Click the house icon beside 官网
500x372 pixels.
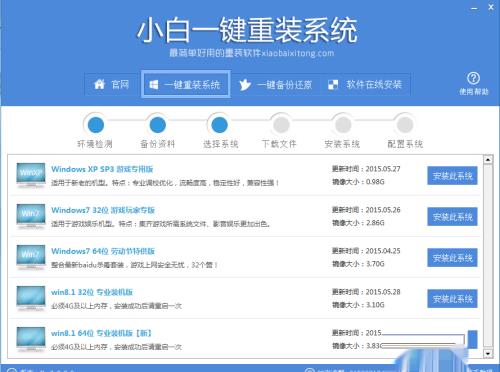pos(99,84)
